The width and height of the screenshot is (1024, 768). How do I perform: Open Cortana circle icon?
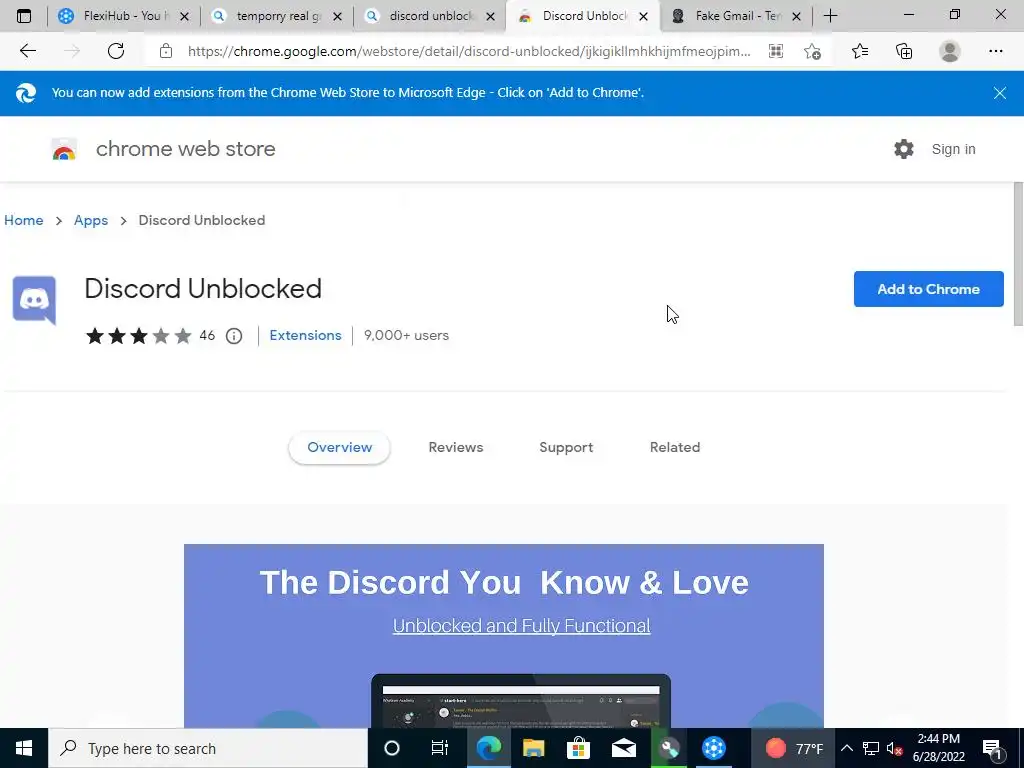click(392, 748)
